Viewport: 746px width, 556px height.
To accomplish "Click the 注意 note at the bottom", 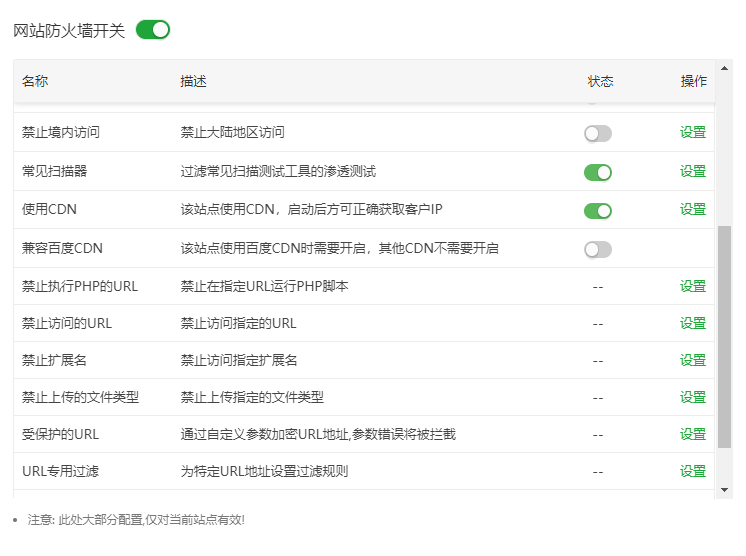I will pos(136,520).
